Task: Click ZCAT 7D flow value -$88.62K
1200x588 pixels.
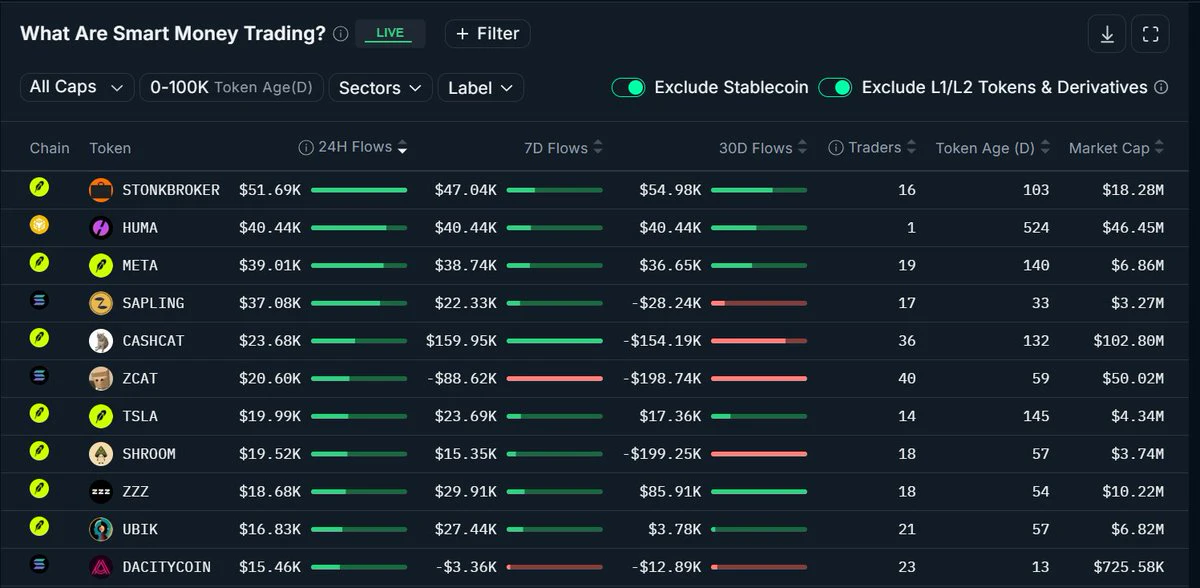Action: (461, 378)
